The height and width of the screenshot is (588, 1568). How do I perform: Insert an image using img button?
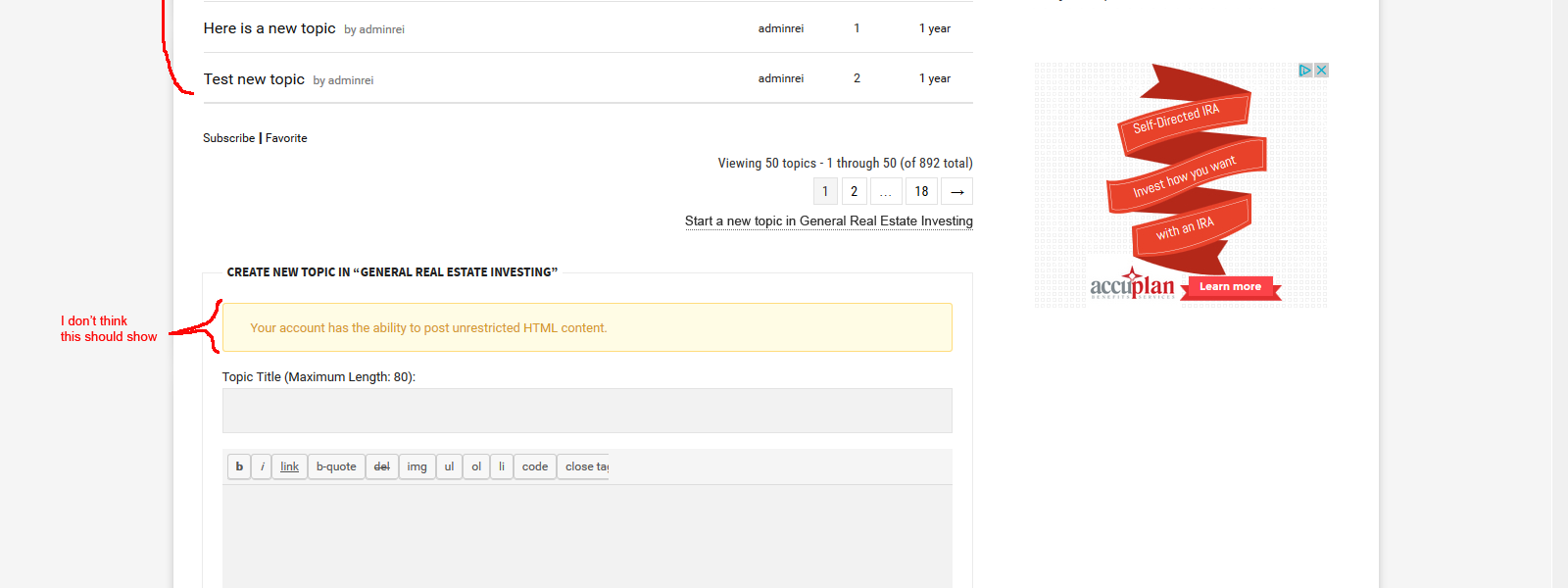tap(417, 466)
